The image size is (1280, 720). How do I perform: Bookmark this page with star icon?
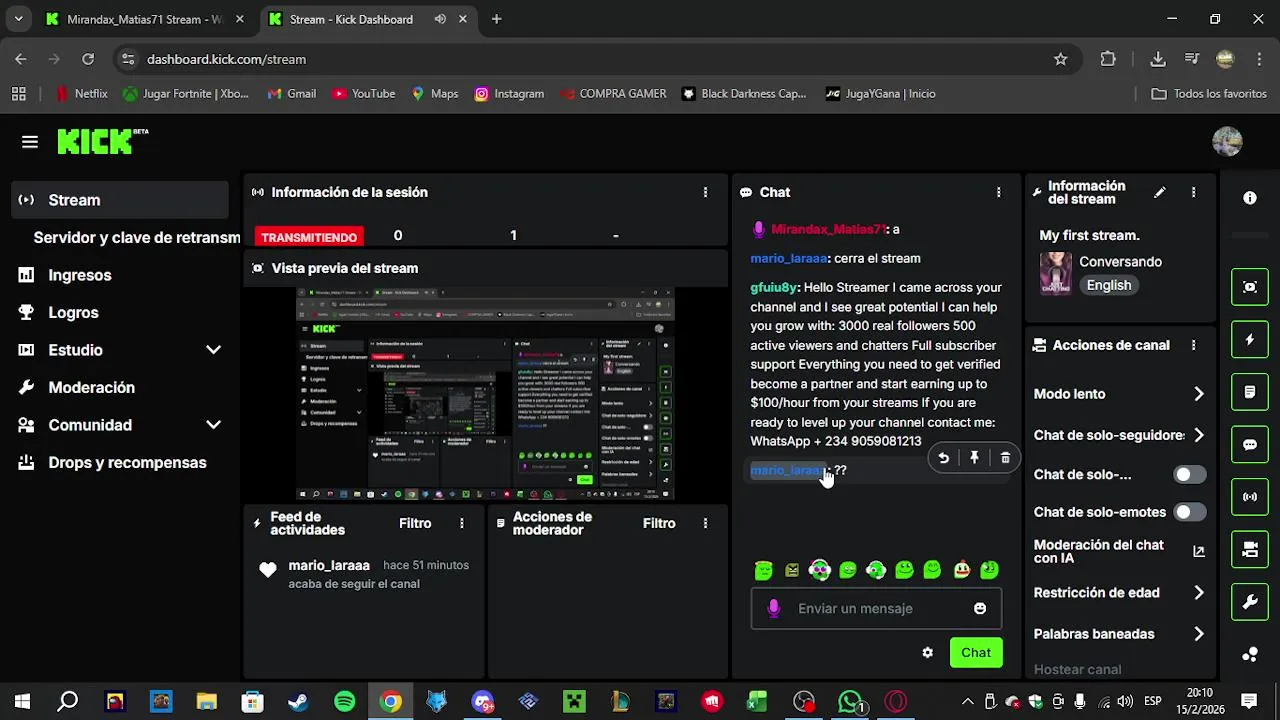point(1060,59)
